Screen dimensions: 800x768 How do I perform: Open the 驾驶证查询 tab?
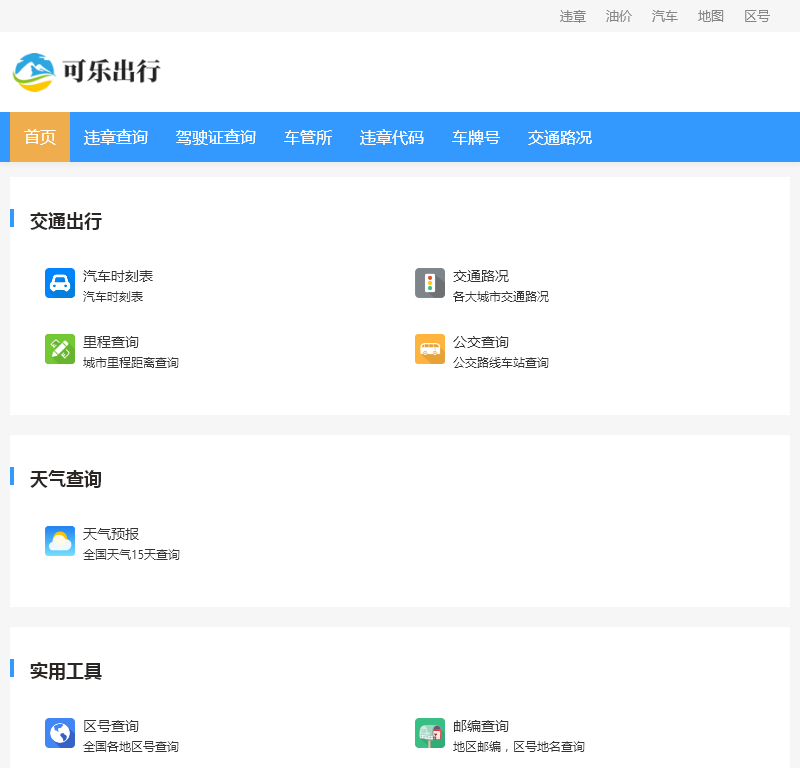pos(216,137)
